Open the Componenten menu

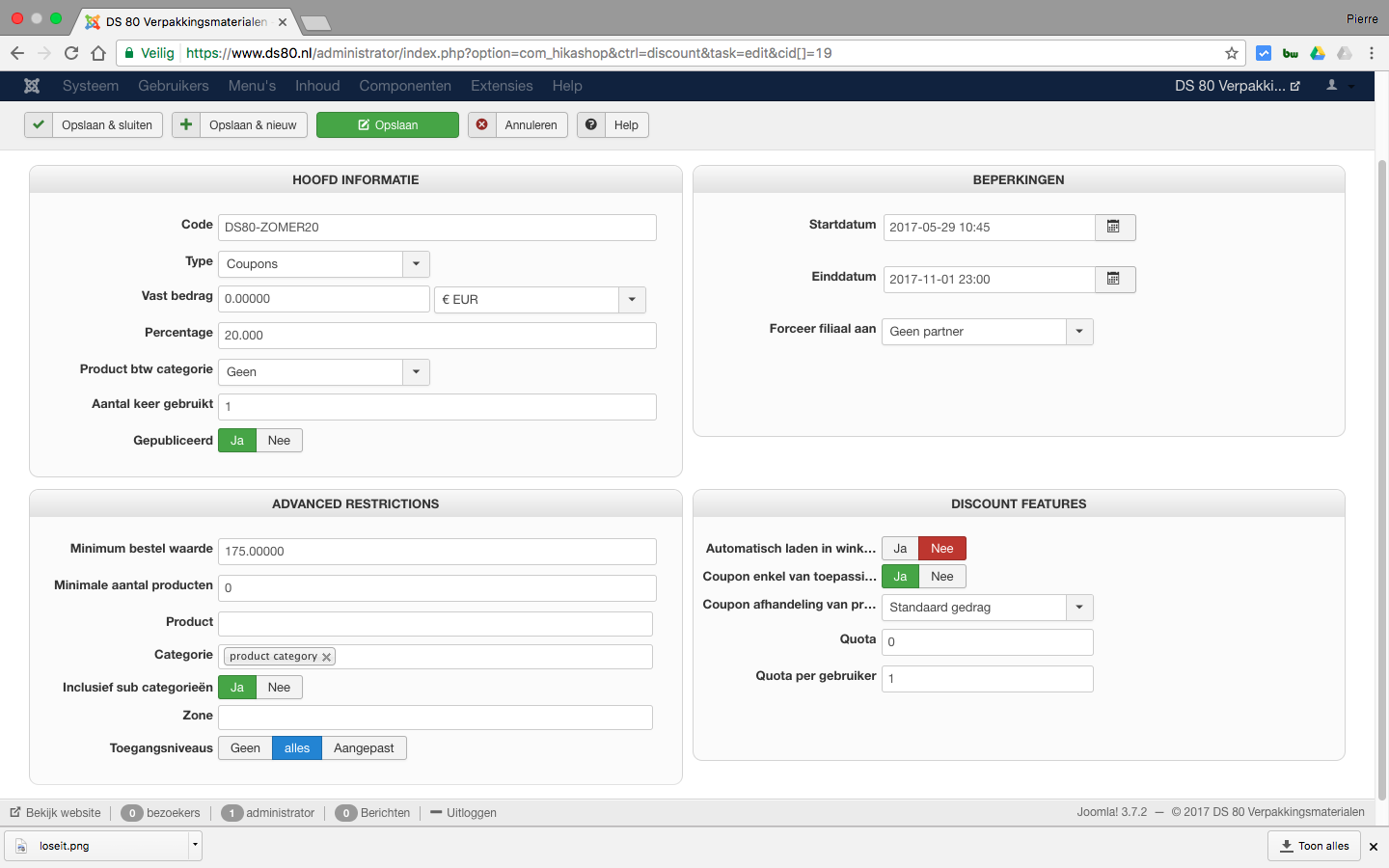coord(405,86)
